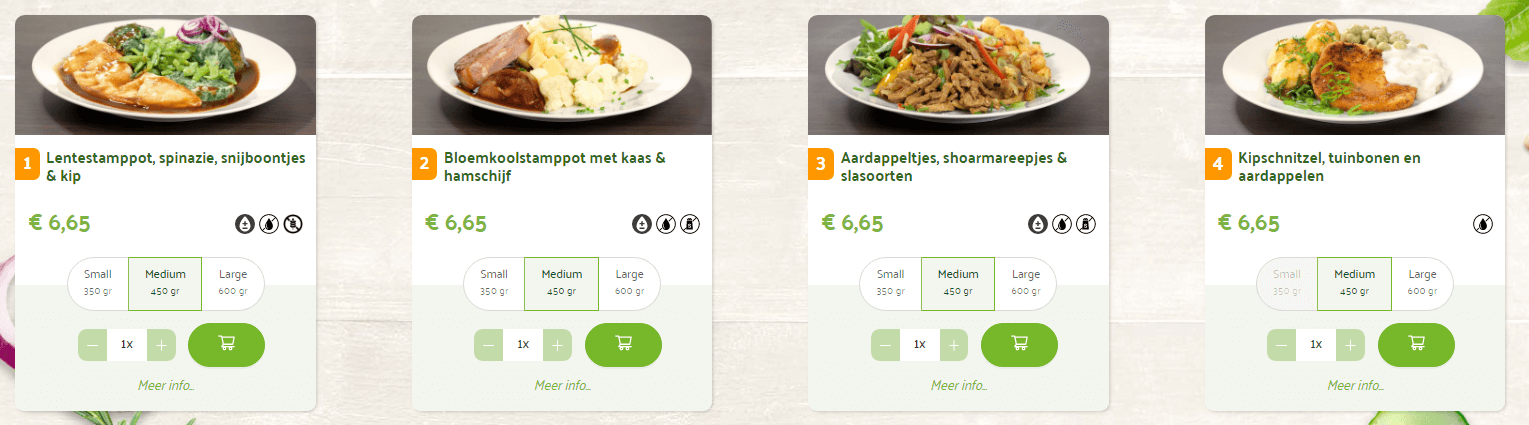Screen dimensions: 1529x425
Task: Add Aardappeltjes shoarmareepjes dish to cart
Action: coord(1019,345)
